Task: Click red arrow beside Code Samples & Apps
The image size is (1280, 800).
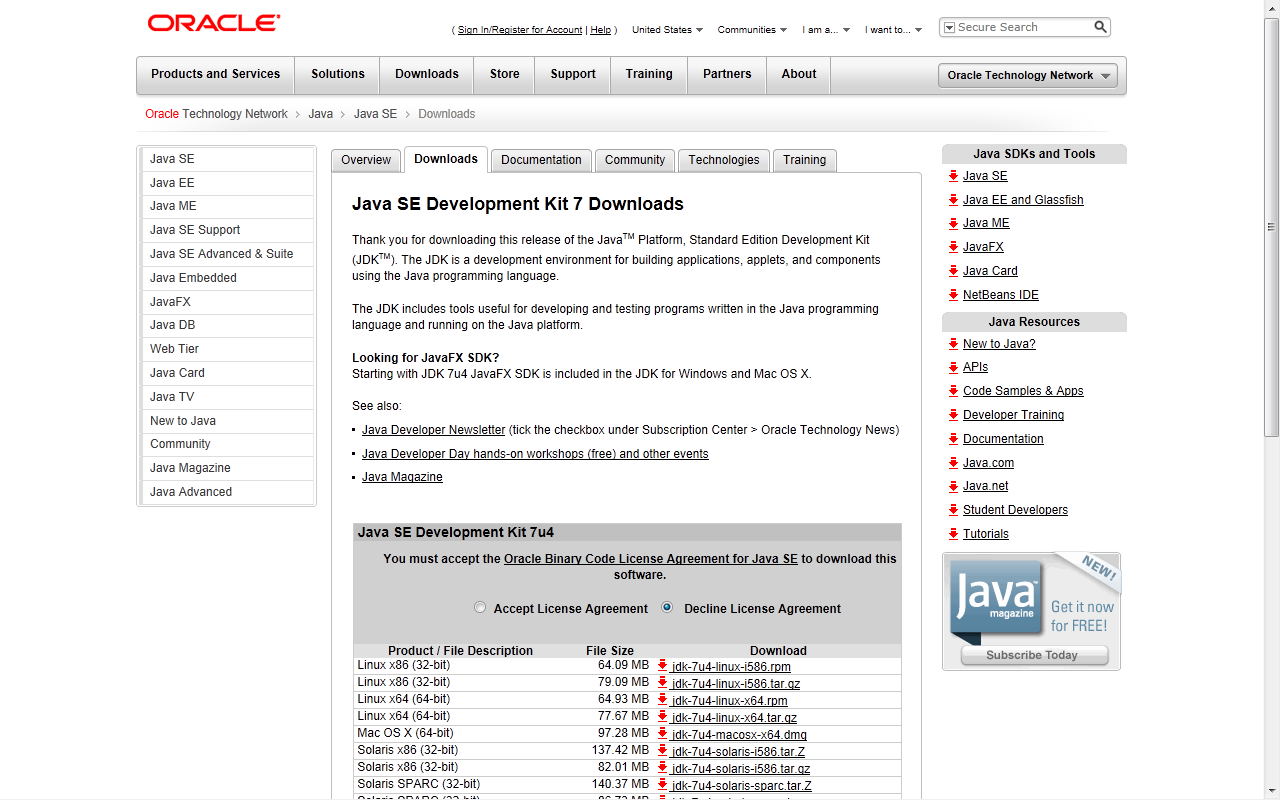Action: (954, 391)
